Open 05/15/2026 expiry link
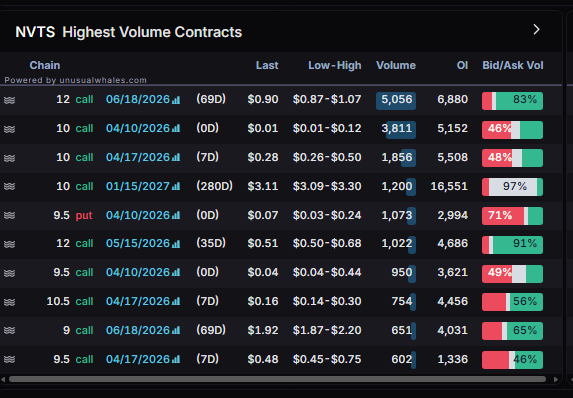Viewport: 573px width, 398px height. (x=138, y=243)
